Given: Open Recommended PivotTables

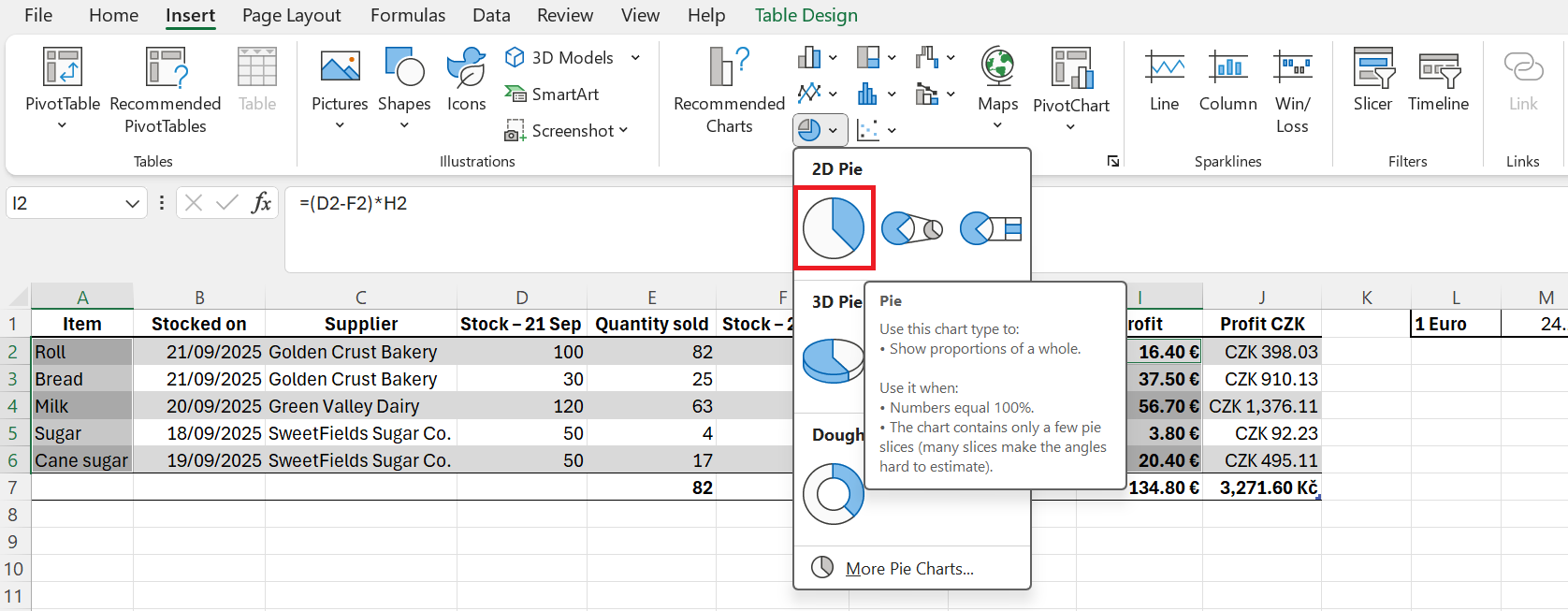Looking at the screenshot, I should pos(166,91).
